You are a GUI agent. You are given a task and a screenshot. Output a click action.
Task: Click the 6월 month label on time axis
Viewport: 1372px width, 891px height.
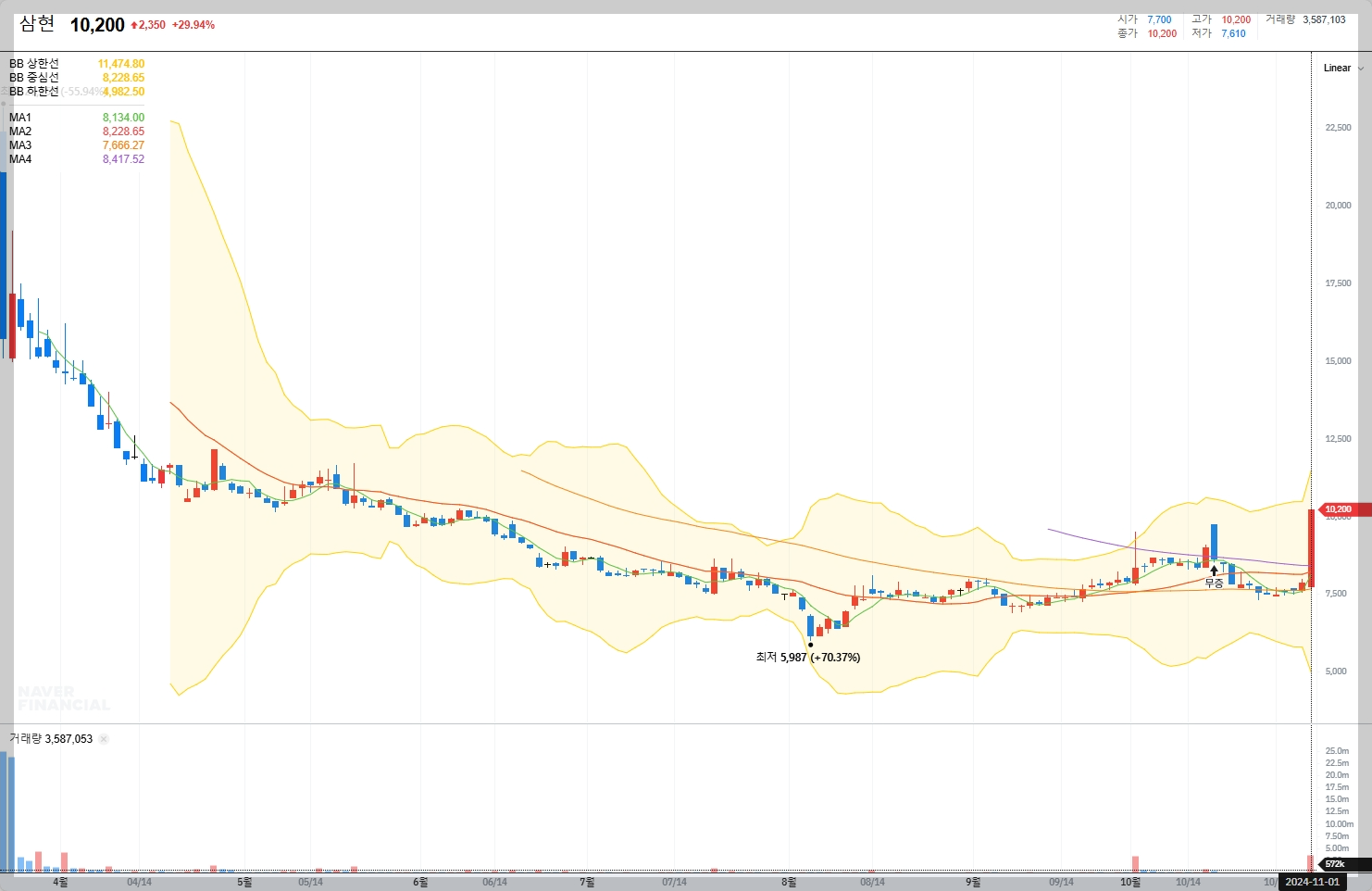[x=420, y=882]
